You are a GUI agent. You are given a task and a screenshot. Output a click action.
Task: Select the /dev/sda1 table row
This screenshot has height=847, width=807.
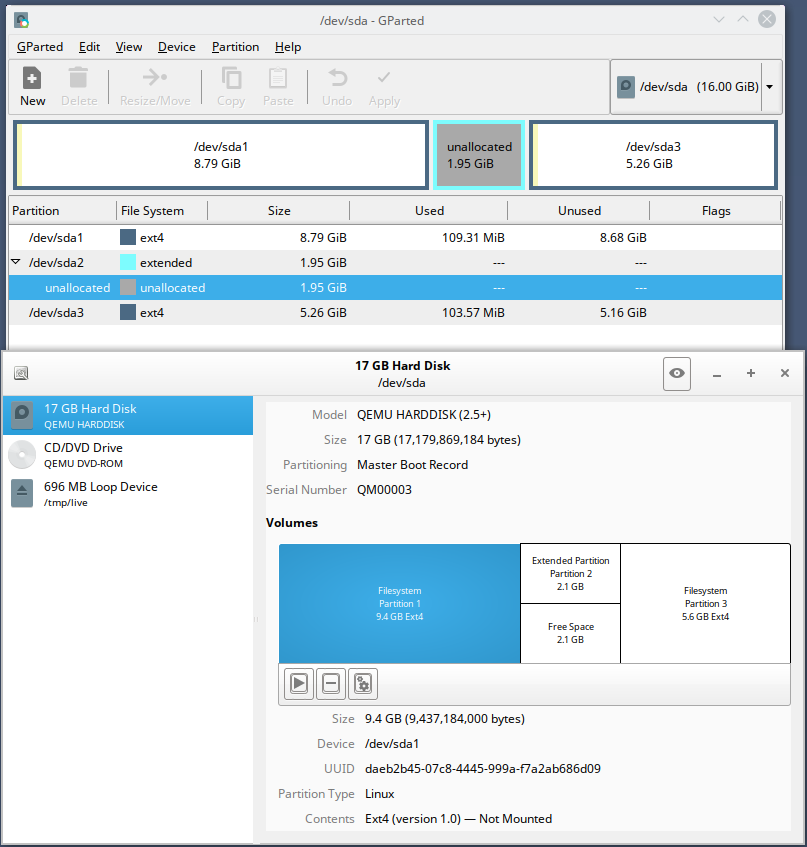[x=395, y=237]
